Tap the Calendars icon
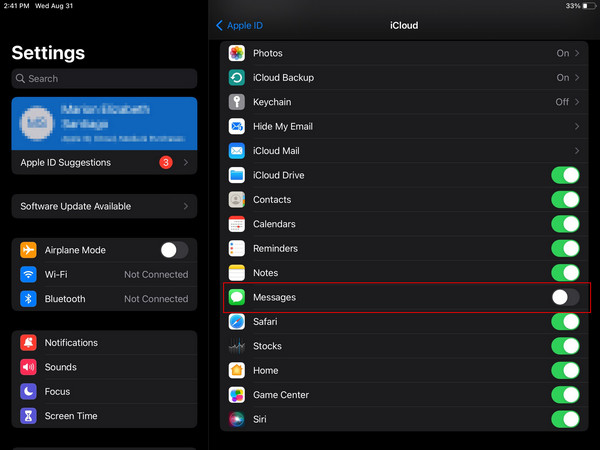This screenshot has height=450, width=600. tap(236, 224)
